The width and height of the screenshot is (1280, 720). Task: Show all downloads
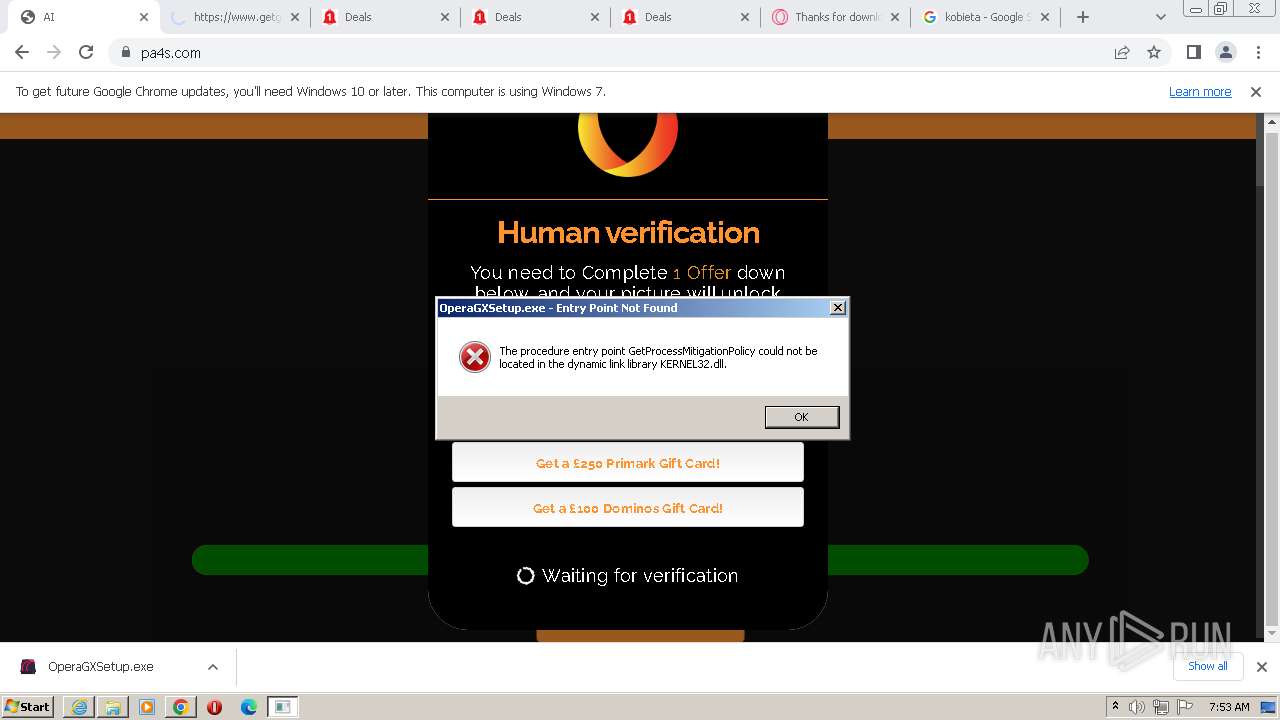point(1208,666)
